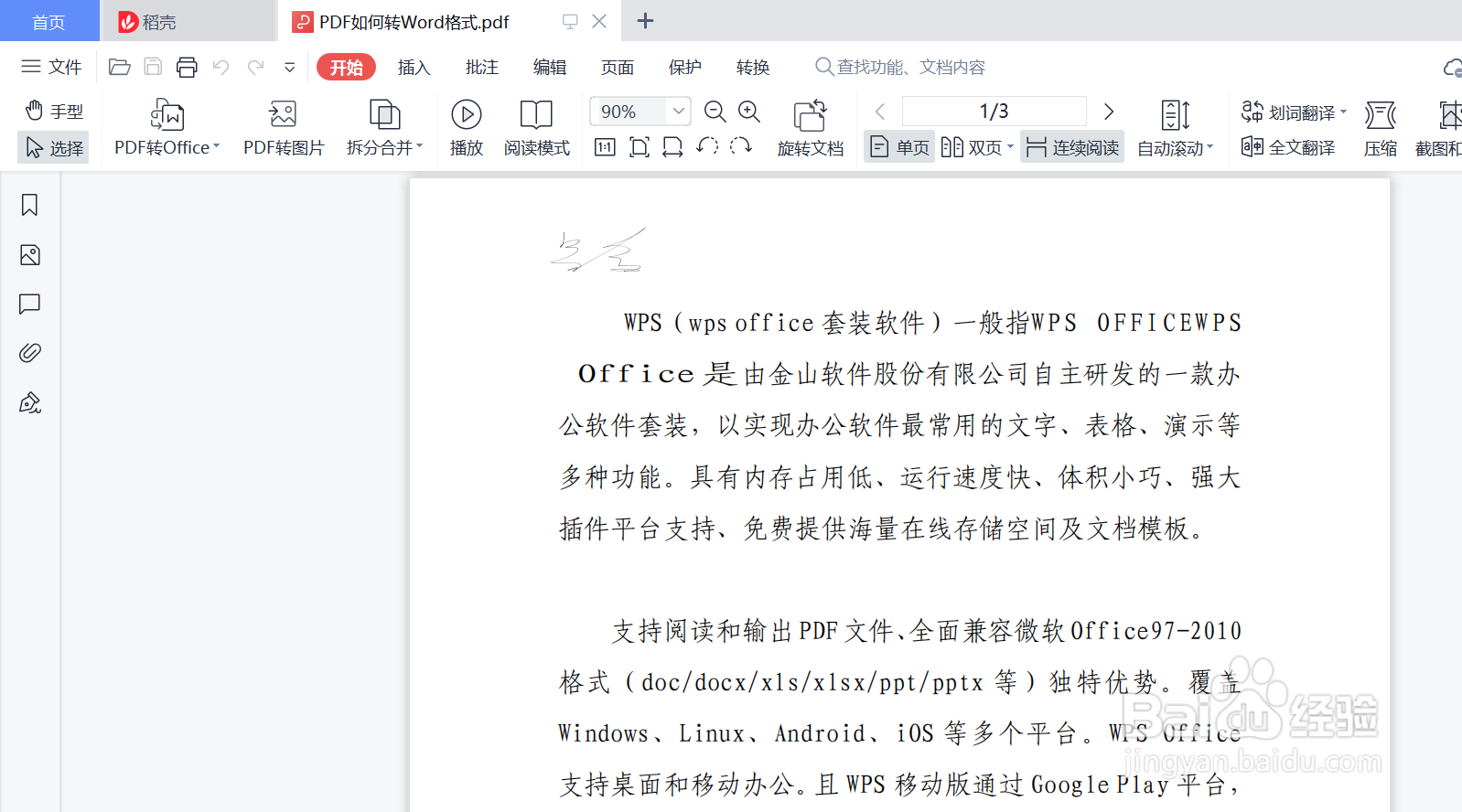Open comments panel in sidebar
Viewport: 1462px width, 812px height.
click(29, 304)
